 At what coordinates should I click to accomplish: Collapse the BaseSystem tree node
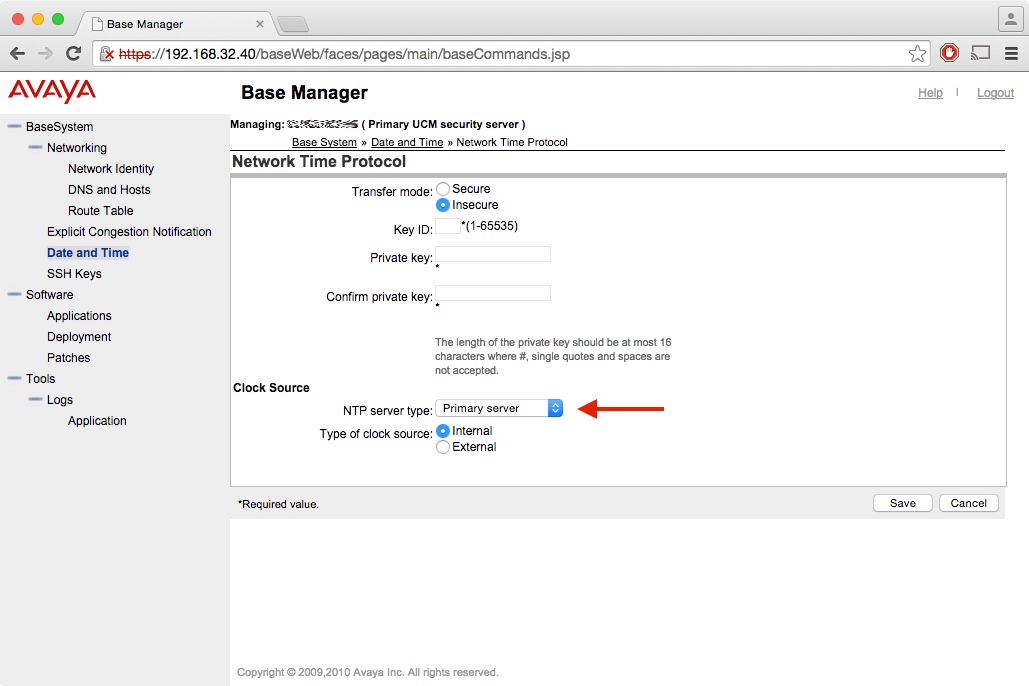click(14, 126)
